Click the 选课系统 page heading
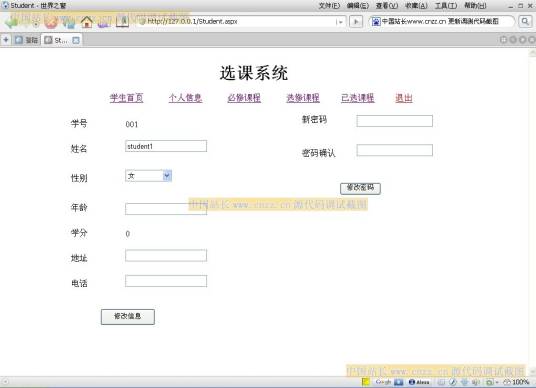 [x=254, y=73]
